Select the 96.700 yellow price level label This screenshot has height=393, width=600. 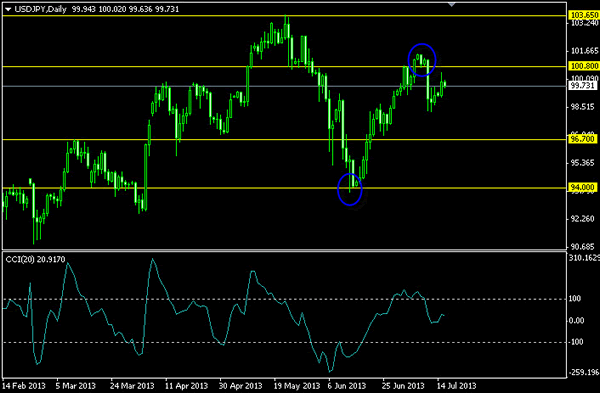pyautogui.click(x=582, y=139)
